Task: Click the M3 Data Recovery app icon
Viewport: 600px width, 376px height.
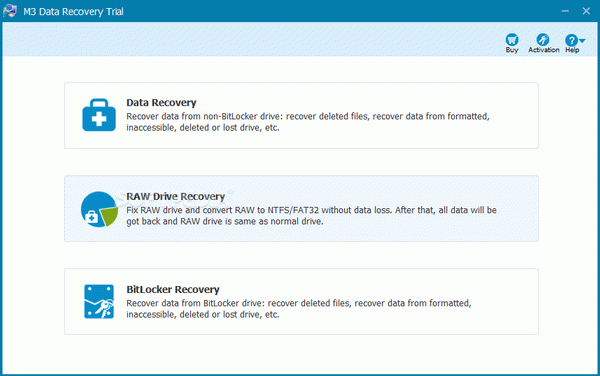Action: [x=10, y=11]
